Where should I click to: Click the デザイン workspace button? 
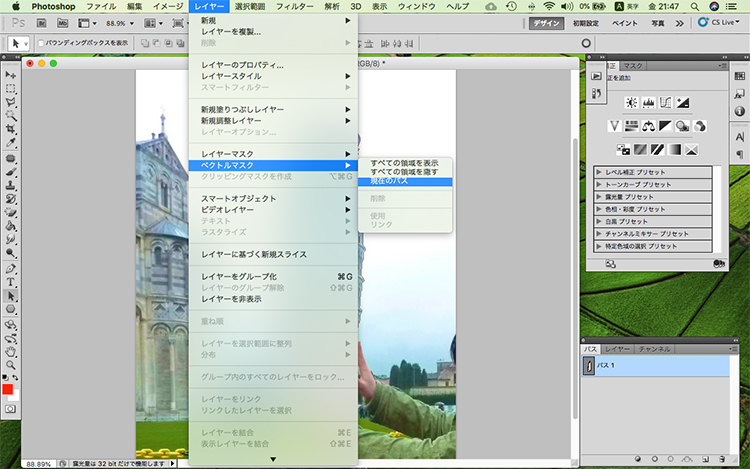tap(547, 23)
